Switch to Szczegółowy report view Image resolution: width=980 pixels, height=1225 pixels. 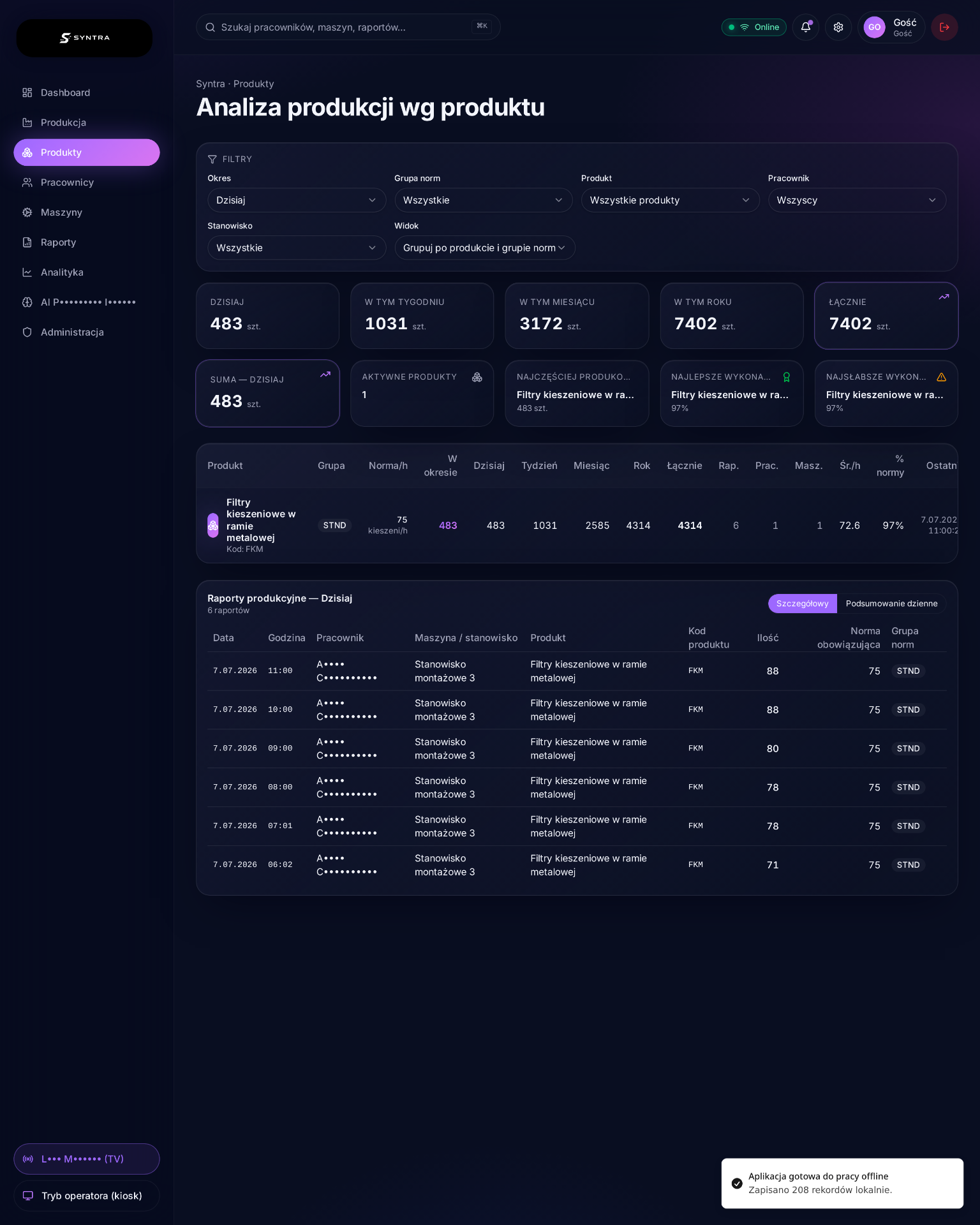pyautogui.click(x=802, y=604)
